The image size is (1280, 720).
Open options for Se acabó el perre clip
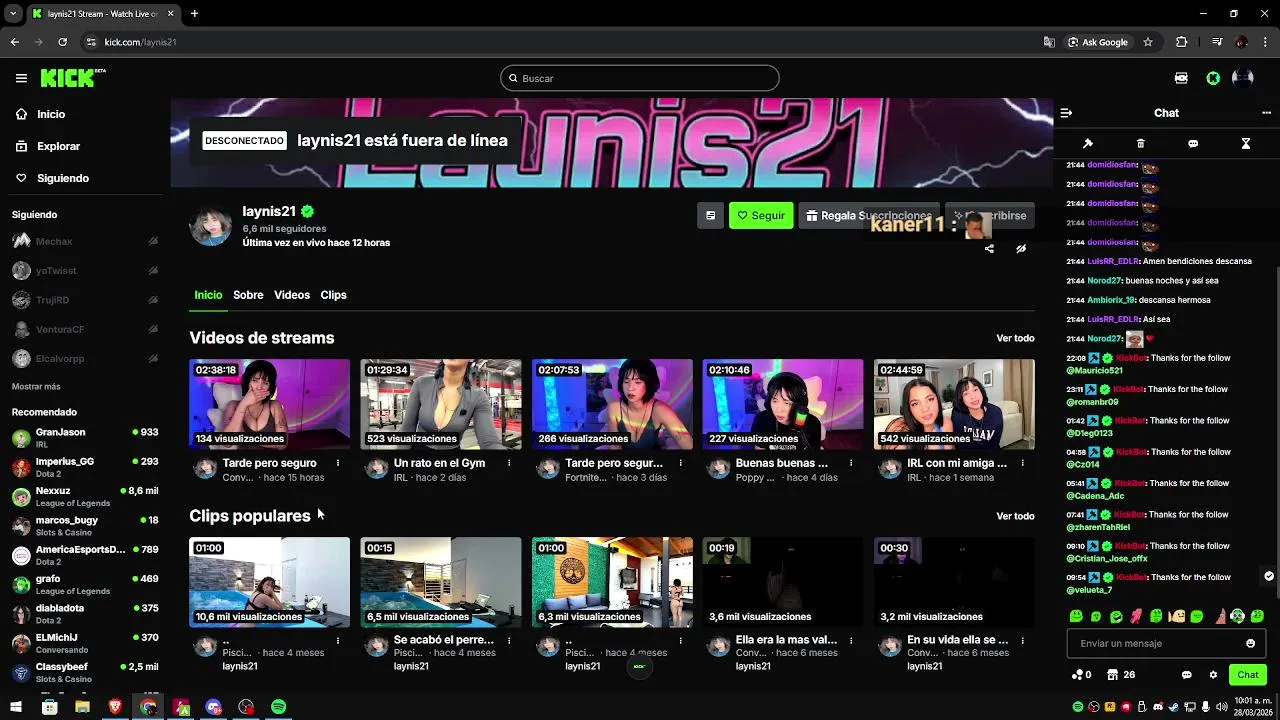click(509, 640)
